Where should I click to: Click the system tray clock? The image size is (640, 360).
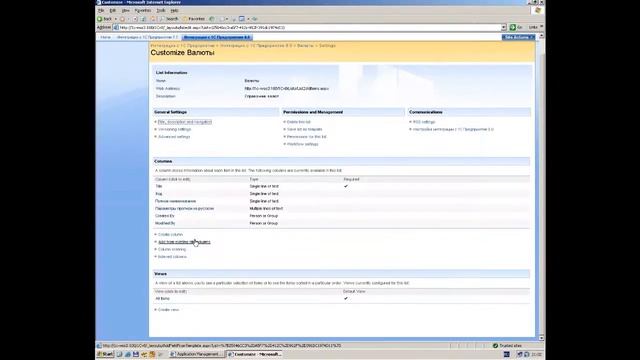point(537,355)
